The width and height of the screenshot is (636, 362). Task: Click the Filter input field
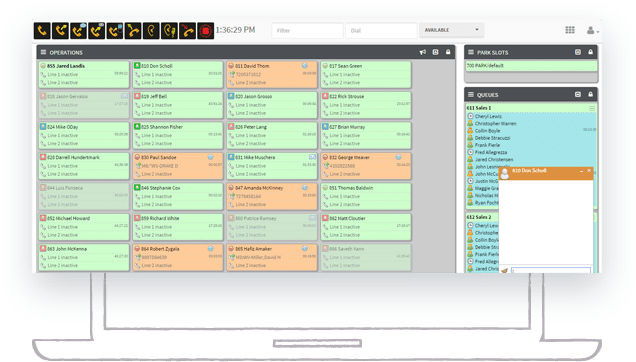click(x=307, y=30)
